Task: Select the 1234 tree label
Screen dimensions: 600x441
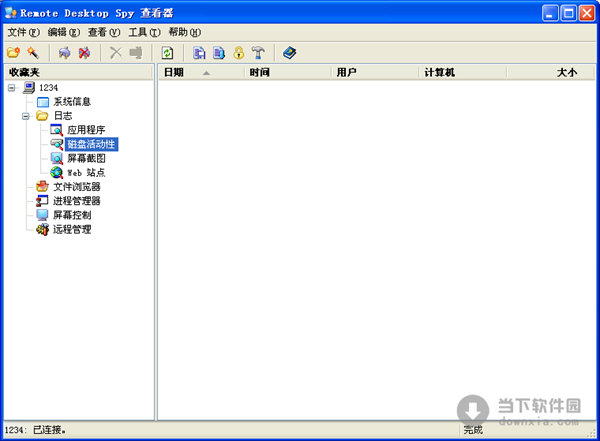Action: (48, 88)
